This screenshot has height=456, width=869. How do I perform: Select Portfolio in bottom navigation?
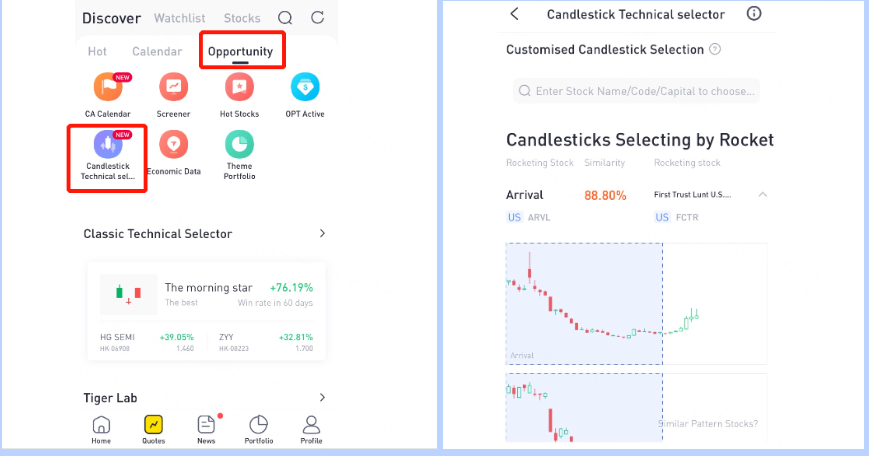[259, 430]
